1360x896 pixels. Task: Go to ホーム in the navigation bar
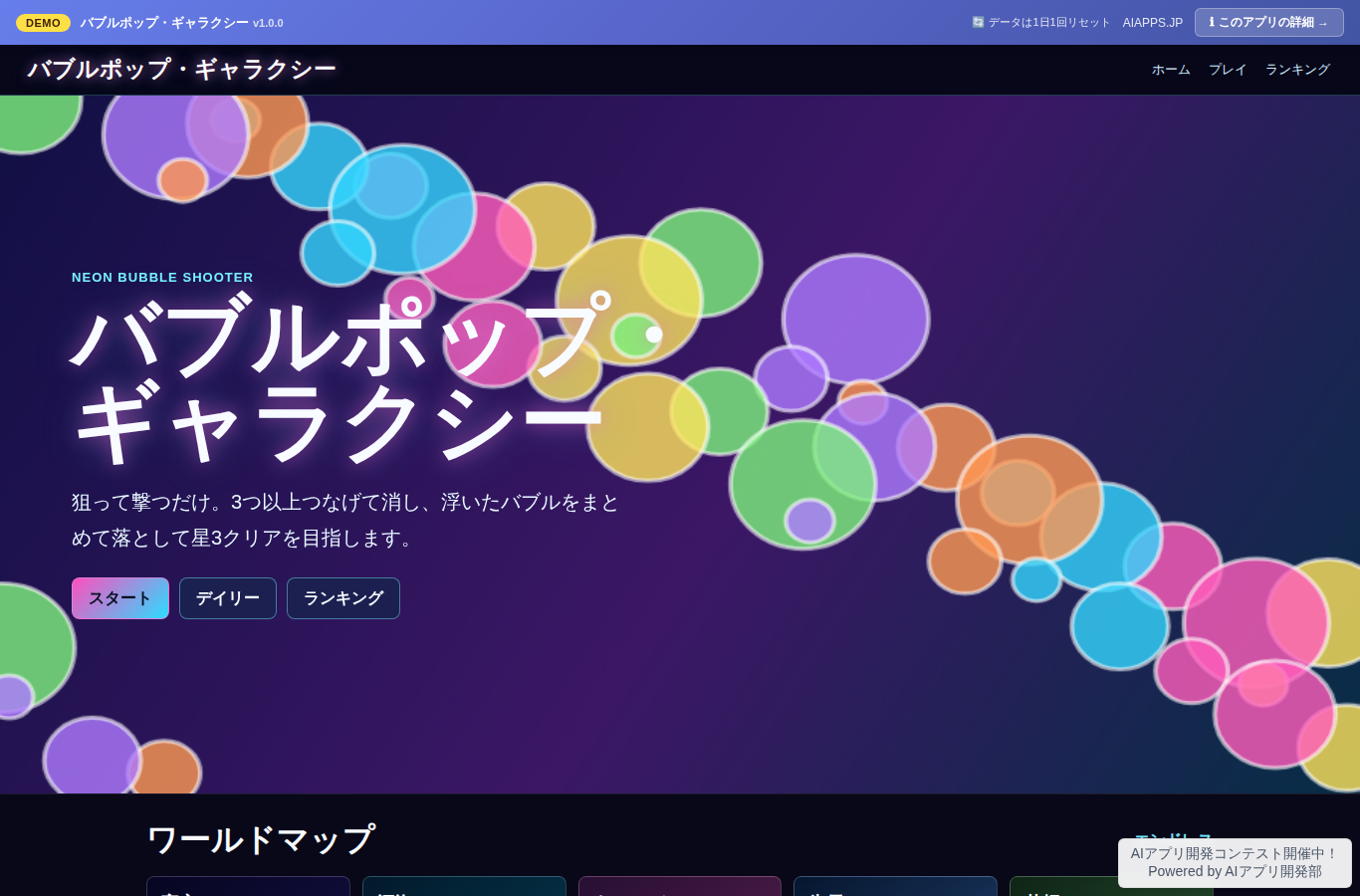[1171, 70]
